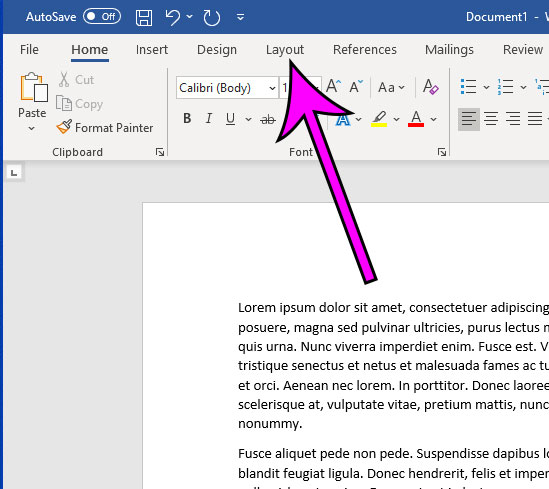Image resolution: width=549 pixels, height=489 pixels.
Task: Open the Review tab
Action: tap(523, 50)
